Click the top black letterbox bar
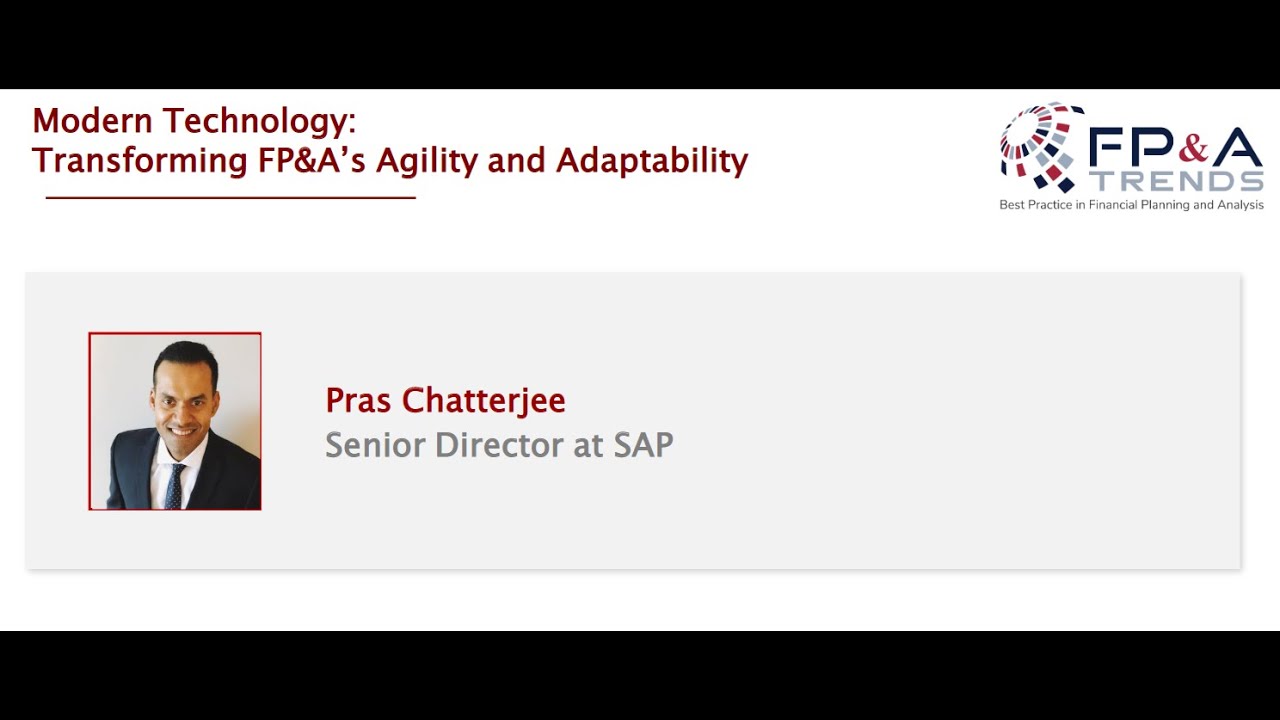 [x=640, y=44]
